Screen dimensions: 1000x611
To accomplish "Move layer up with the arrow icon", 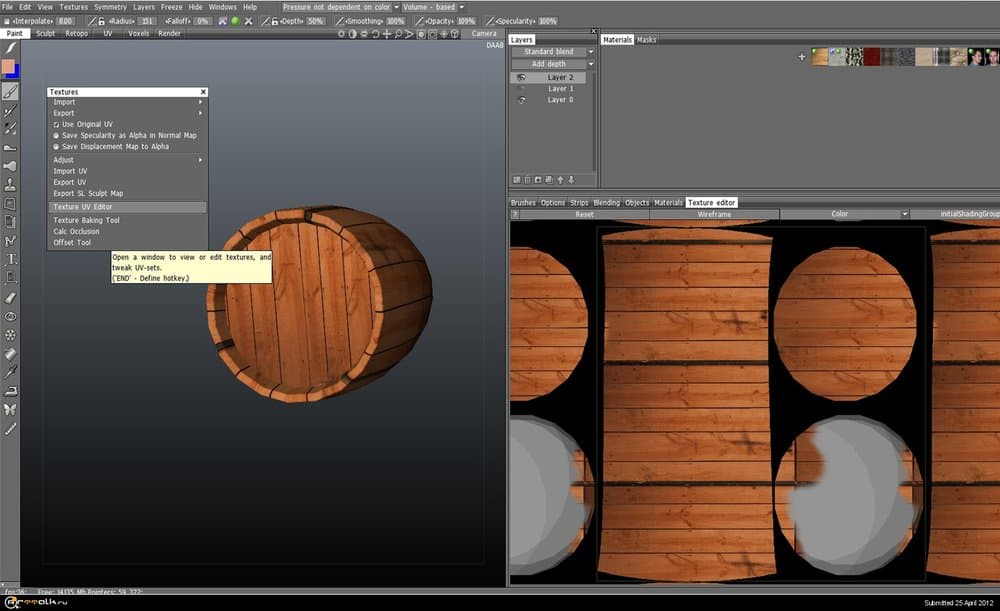I will (560, 180).
